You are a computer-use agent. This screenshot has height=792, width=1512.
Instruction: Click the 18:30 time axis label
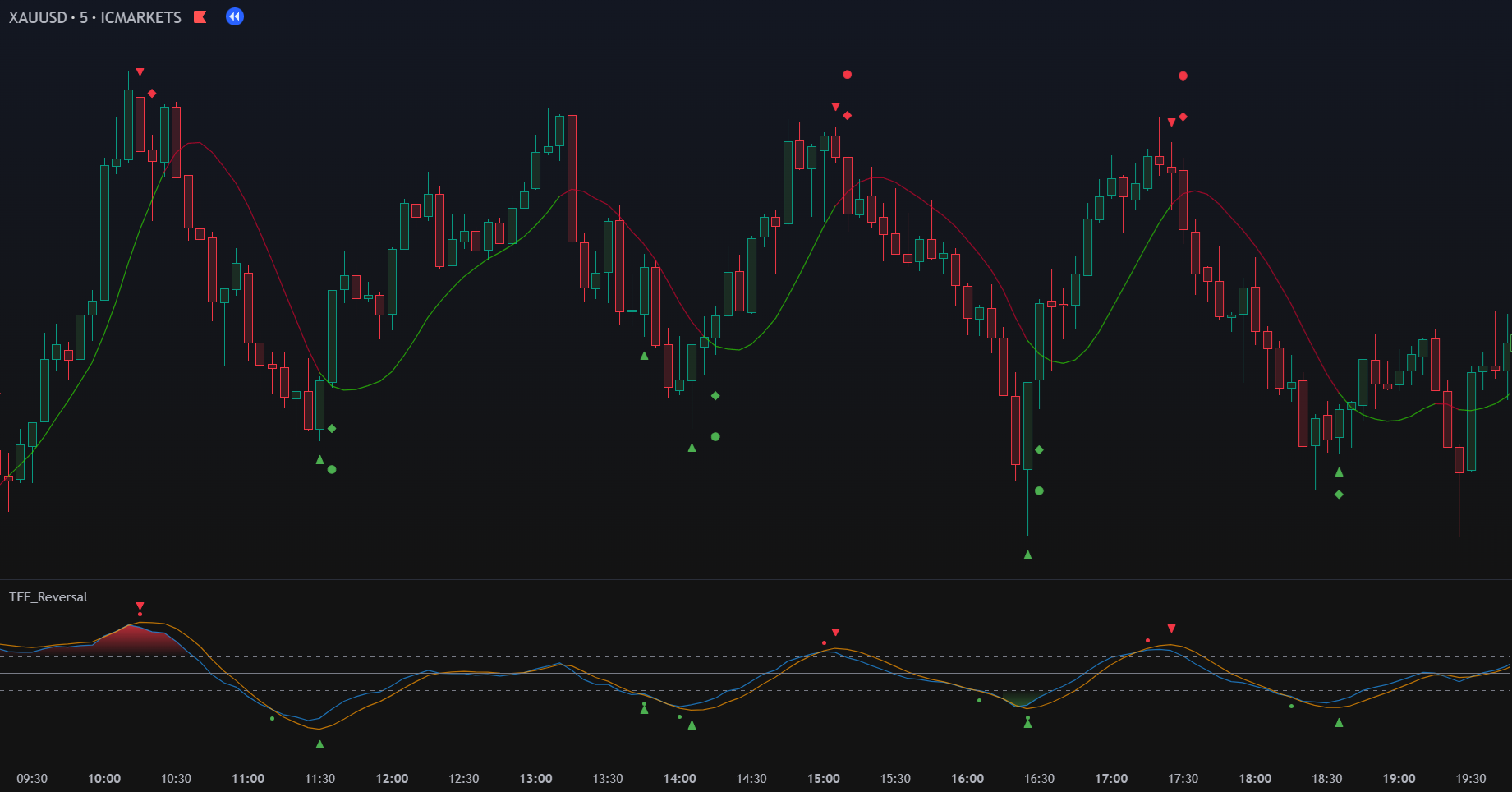[x=1327, y=779]
